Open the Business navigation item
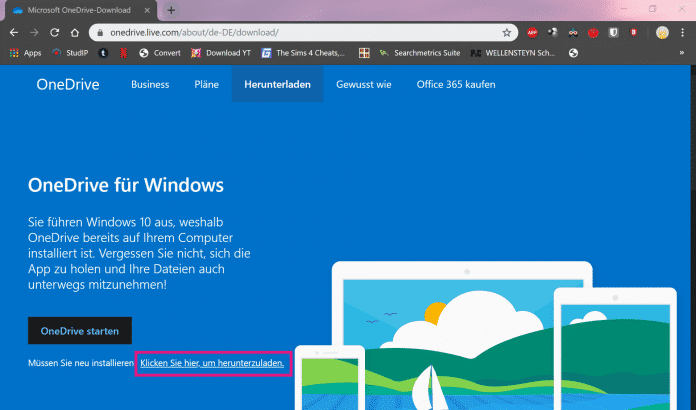This screenshot has height=410, width=696. tap(149, 84)
